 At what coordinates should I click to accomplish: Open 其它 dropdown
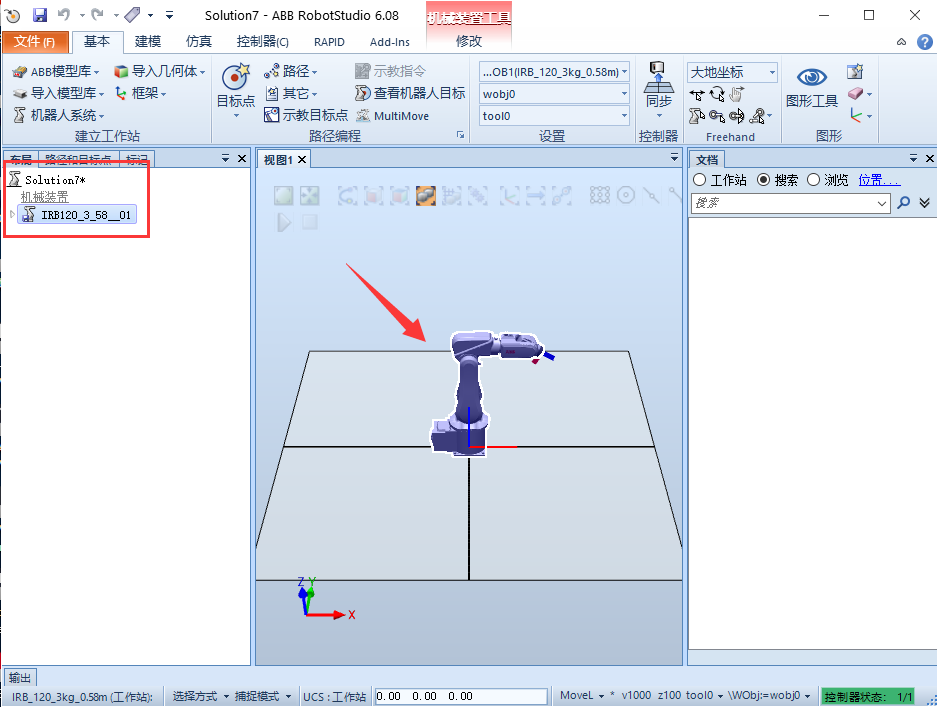(x=291, y=94)
